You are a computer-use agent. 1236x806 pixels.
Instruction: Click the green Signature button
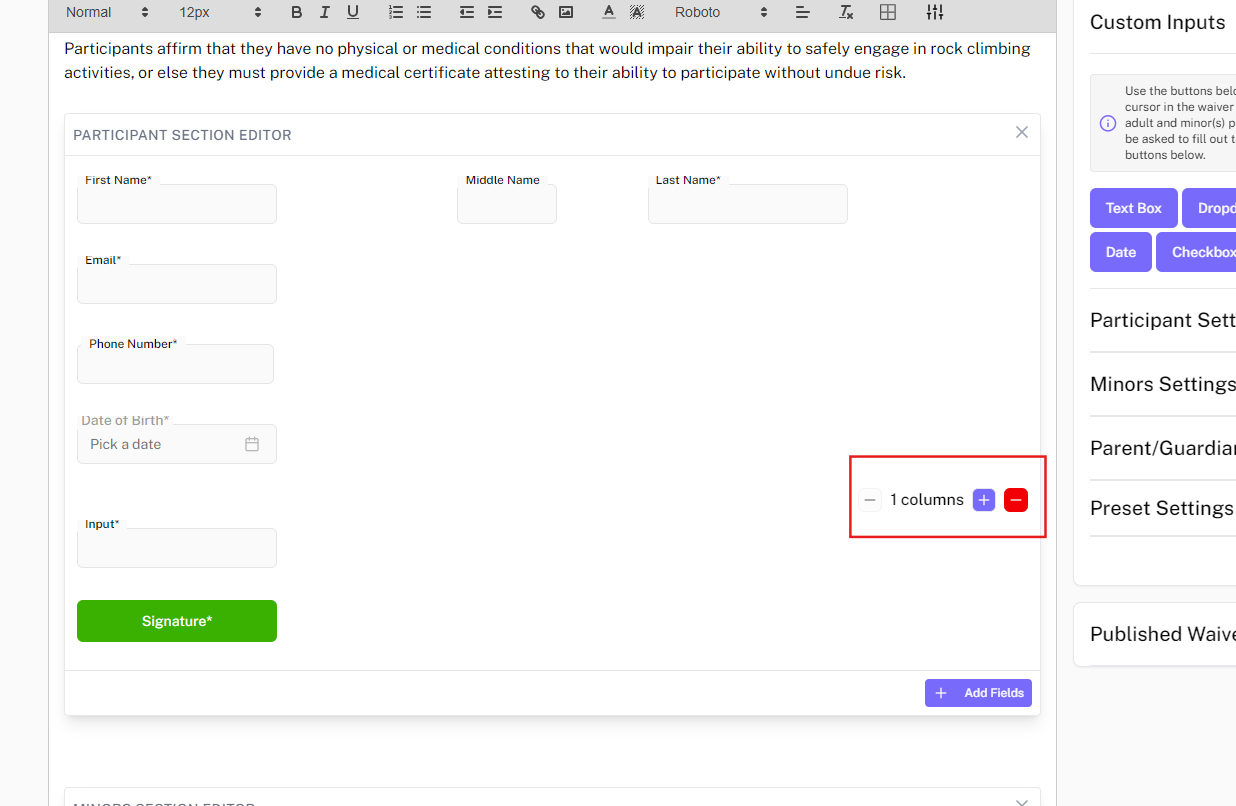coord(177,621)
